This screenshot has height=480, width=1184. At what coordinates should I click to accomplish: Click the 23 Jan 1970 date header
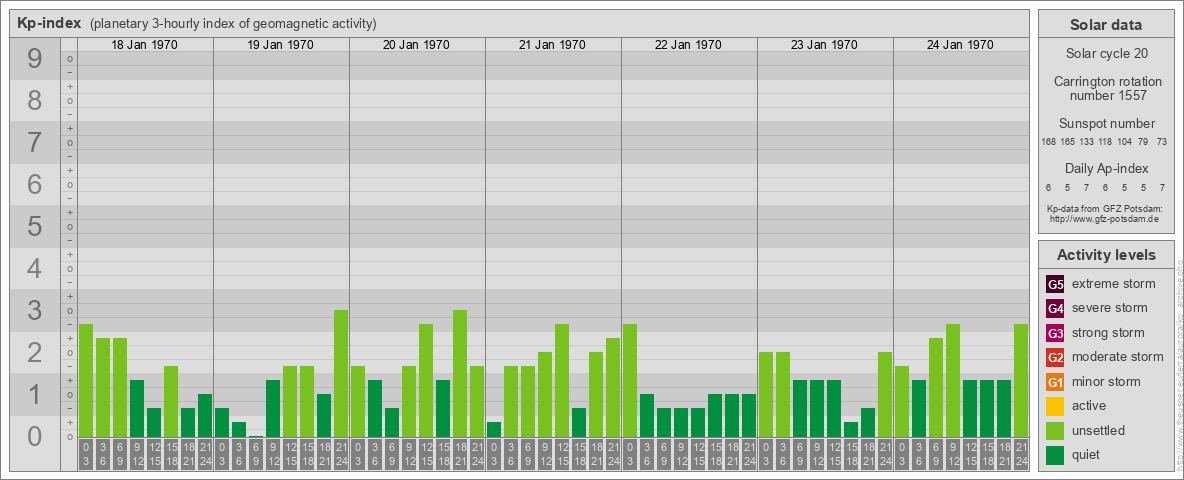(825, 45)
